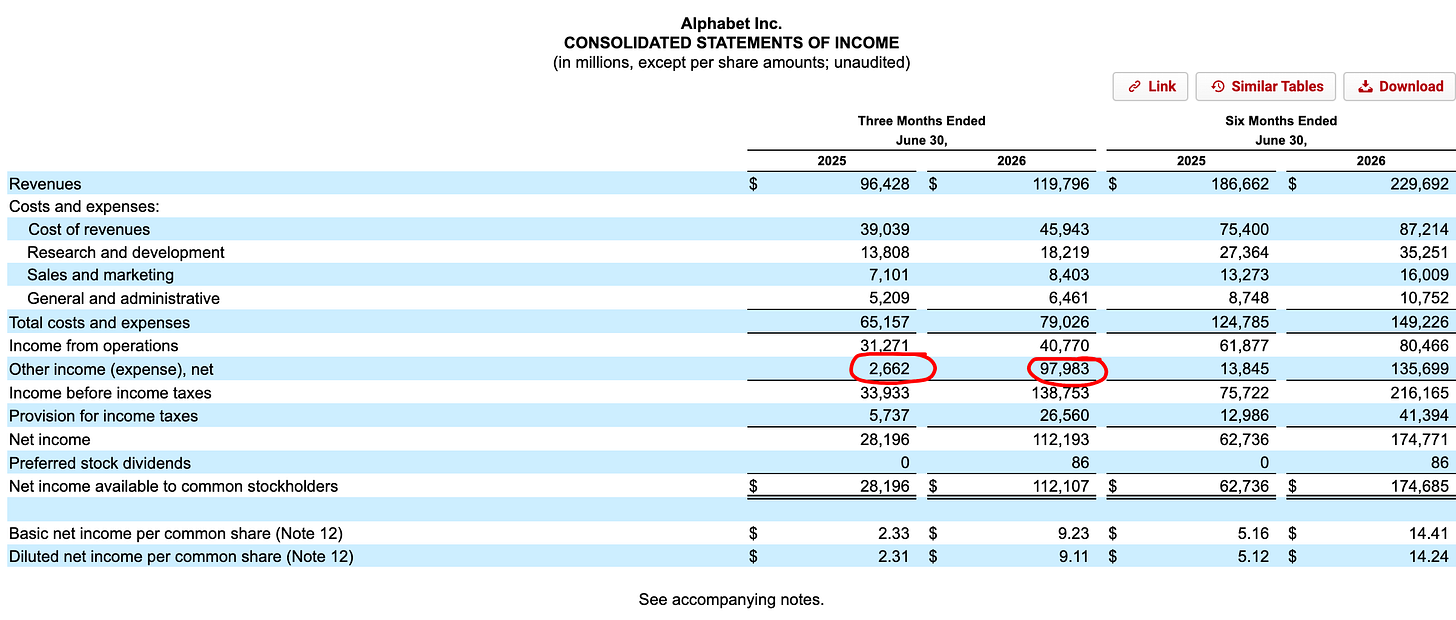Select basic EPS value 14.41
The height and width of the screenshot is (620, 1456).
coord(1429,534)
